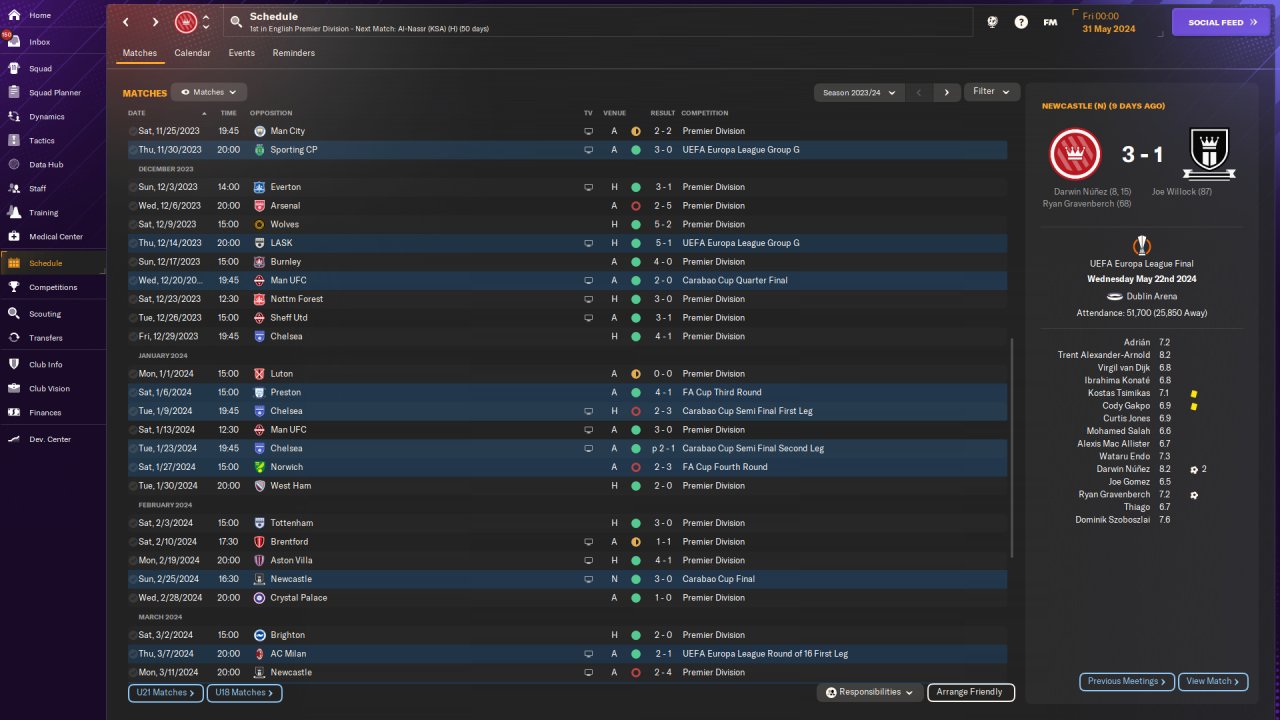Click the search magnifier icon
This screenshot has height=720, width=1280.
[x=235, y=22]
